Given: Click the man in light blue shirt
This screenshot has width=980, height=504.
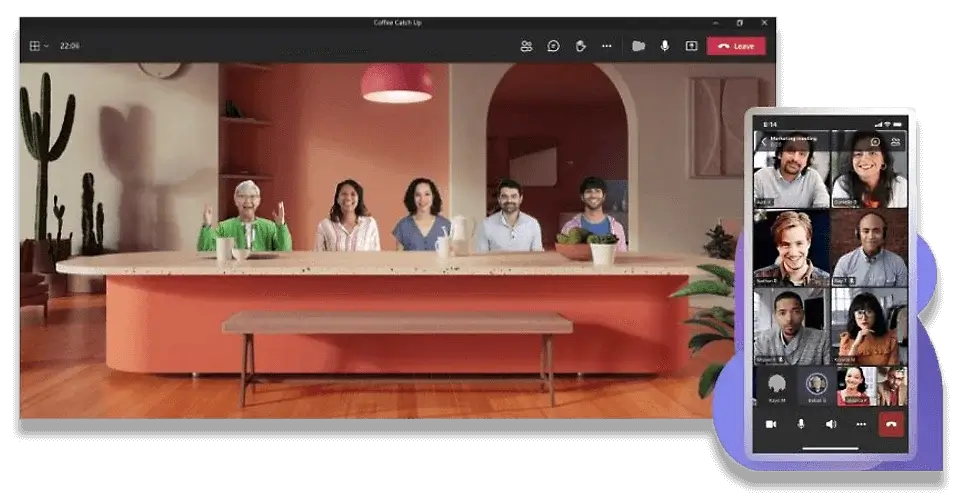Looking at the screenshot, I should click(510, 216).
